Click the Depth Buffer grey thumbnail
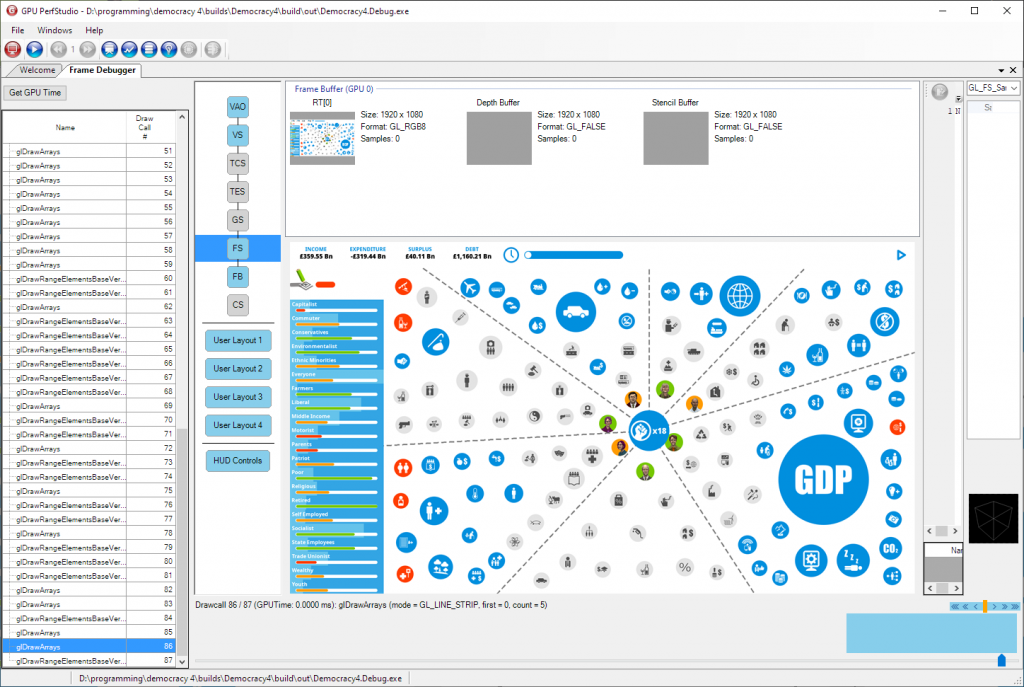The image size is (1024, 687). point(499,138)
